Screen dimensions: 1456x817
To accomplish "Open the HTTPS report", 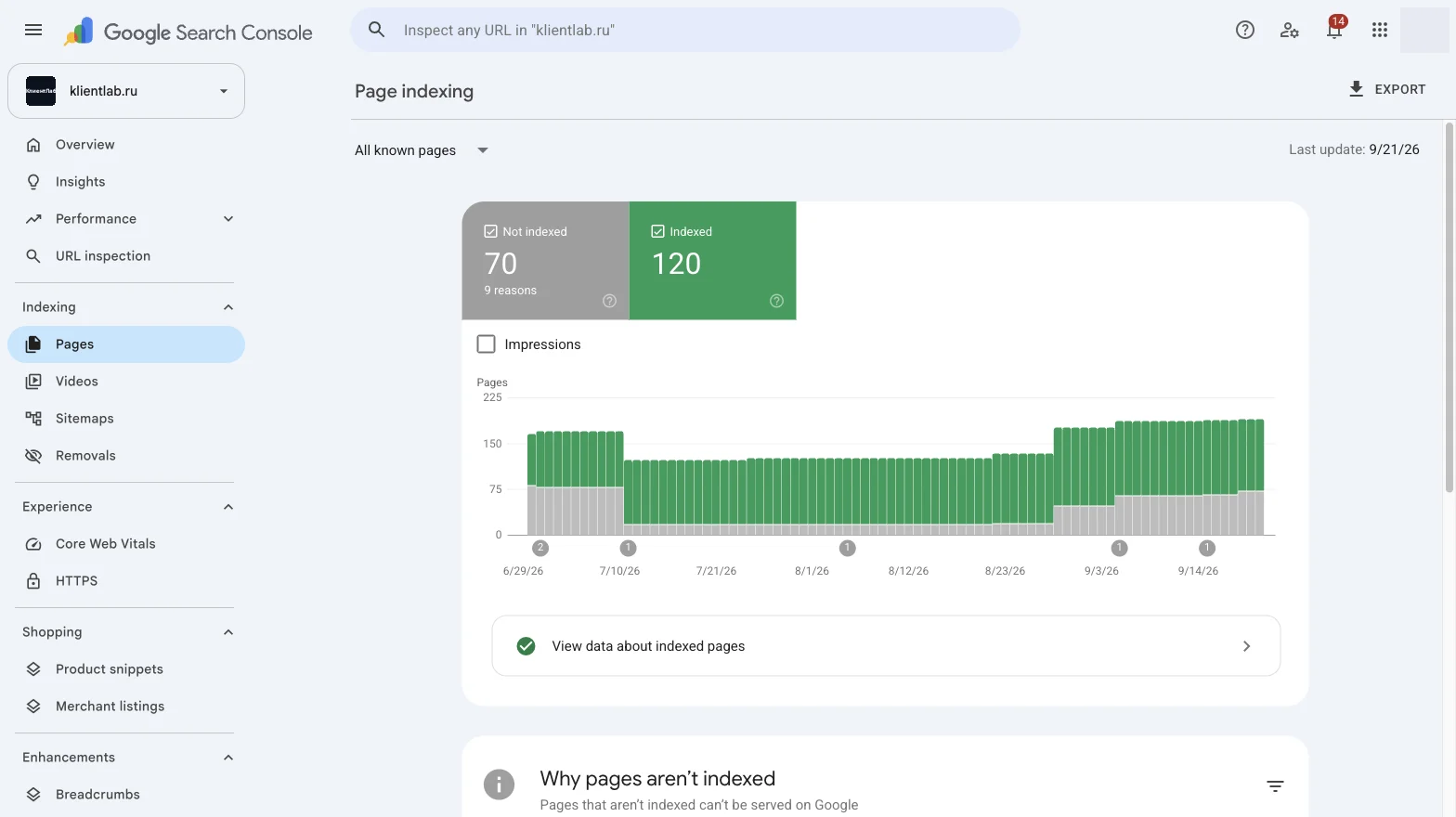I will [126, 581].
